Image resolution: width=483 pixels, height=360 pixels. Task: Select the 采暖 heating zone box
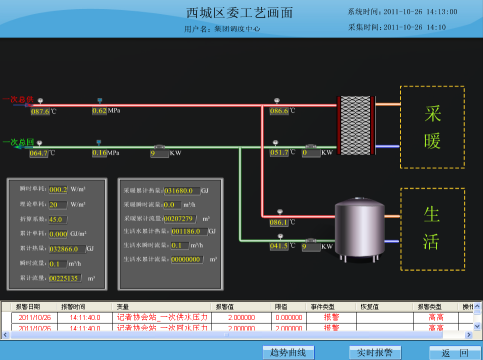tap(432, 127)
